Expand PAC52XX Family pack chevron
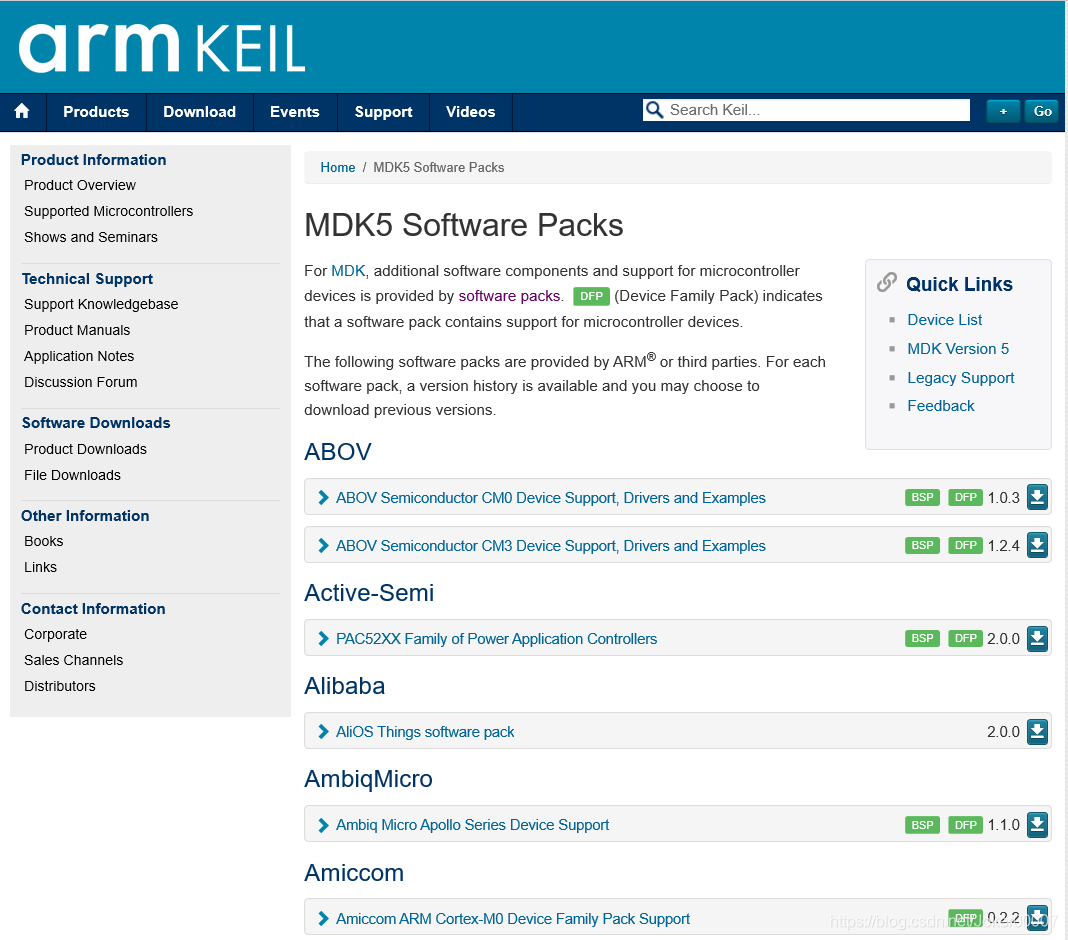 tap(324, 639)
